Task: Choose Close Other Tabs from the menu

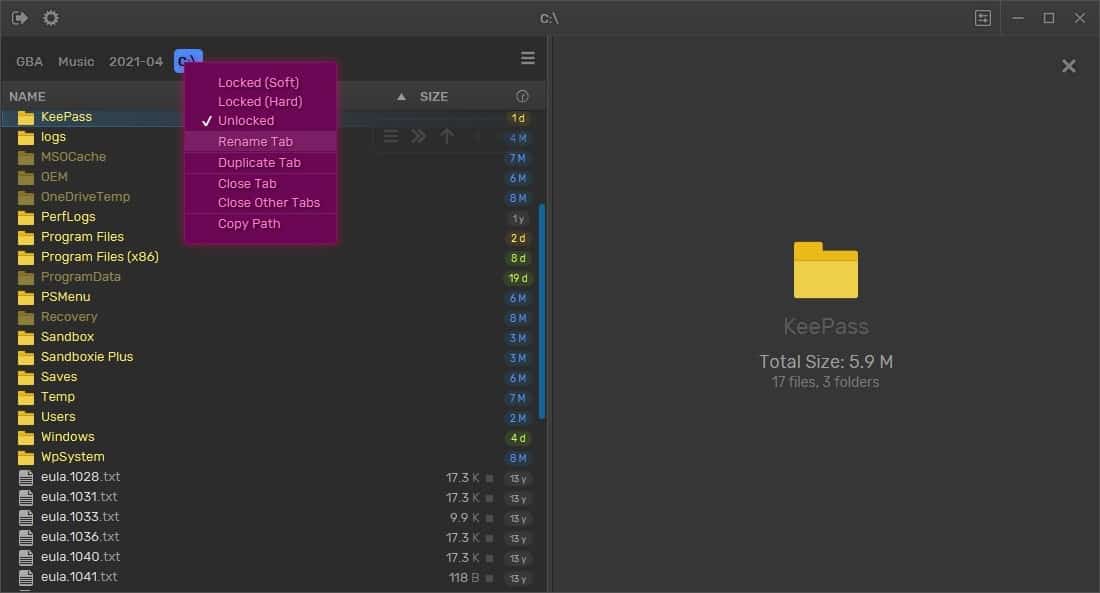Action: (270, 202)
